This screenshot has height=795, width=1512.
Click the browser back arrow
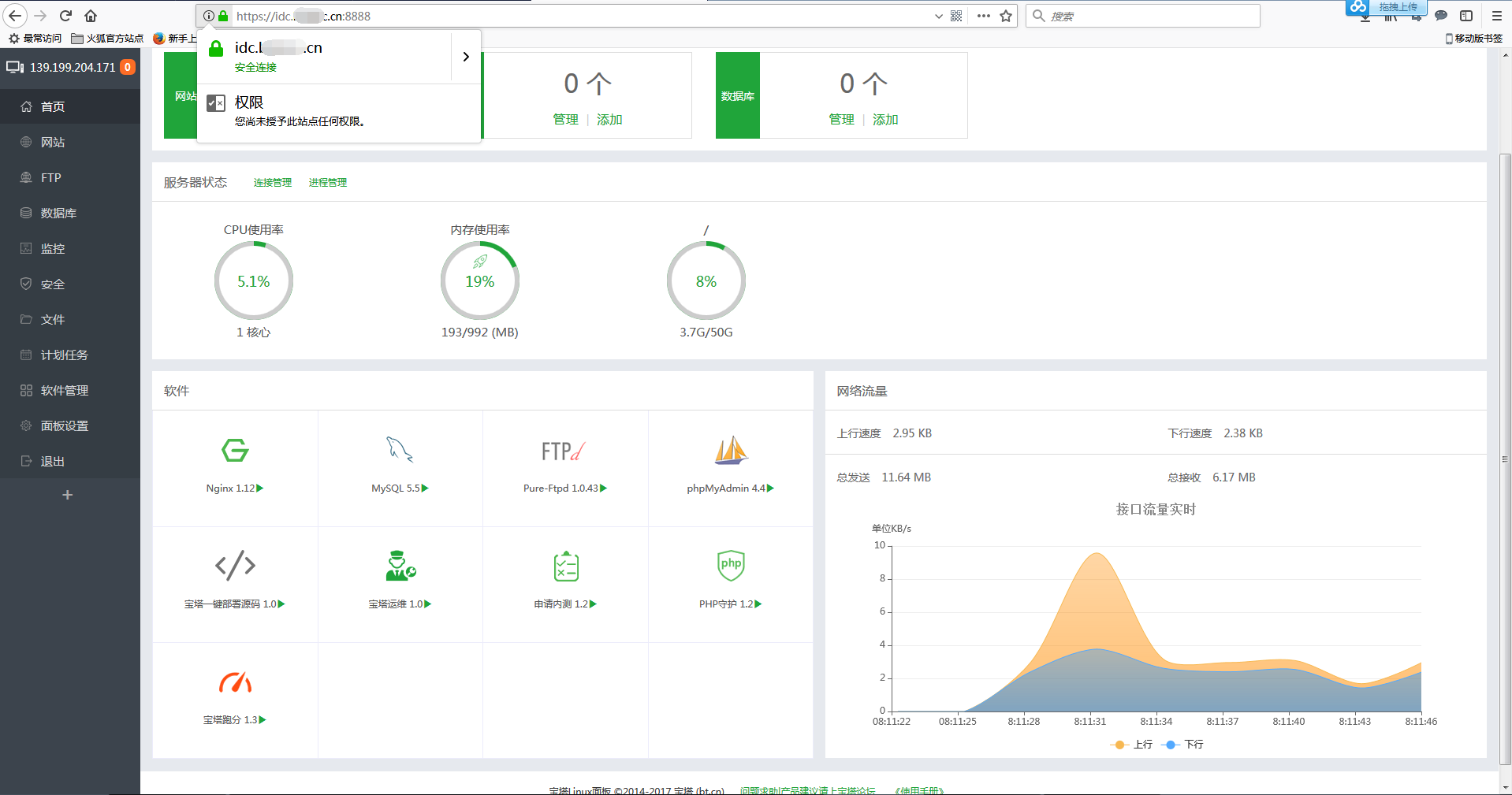(x=15, y=16)
